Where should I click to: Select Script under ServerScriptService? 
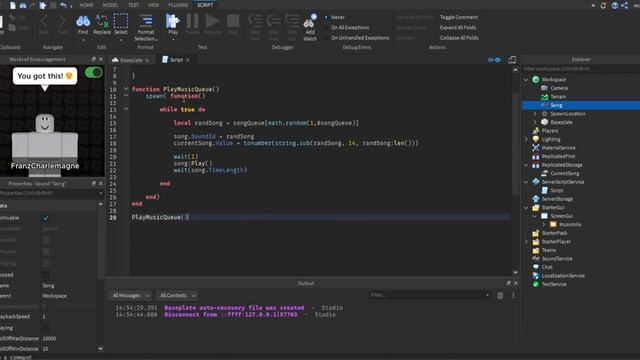pos(557,191)
